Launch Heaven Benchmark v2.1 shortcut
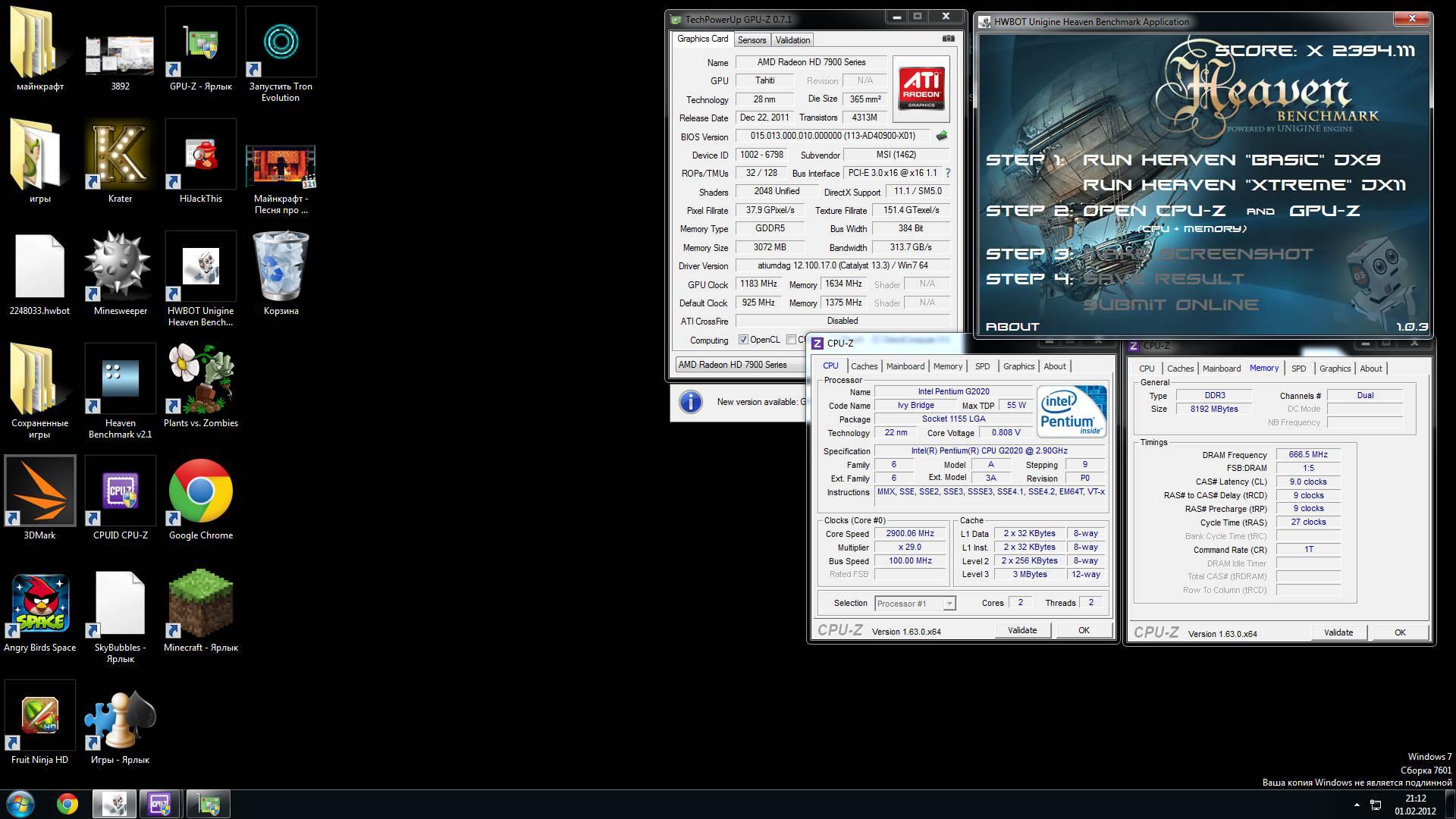The width and height of the screenshot is (1456, 819). pos(120,391)
